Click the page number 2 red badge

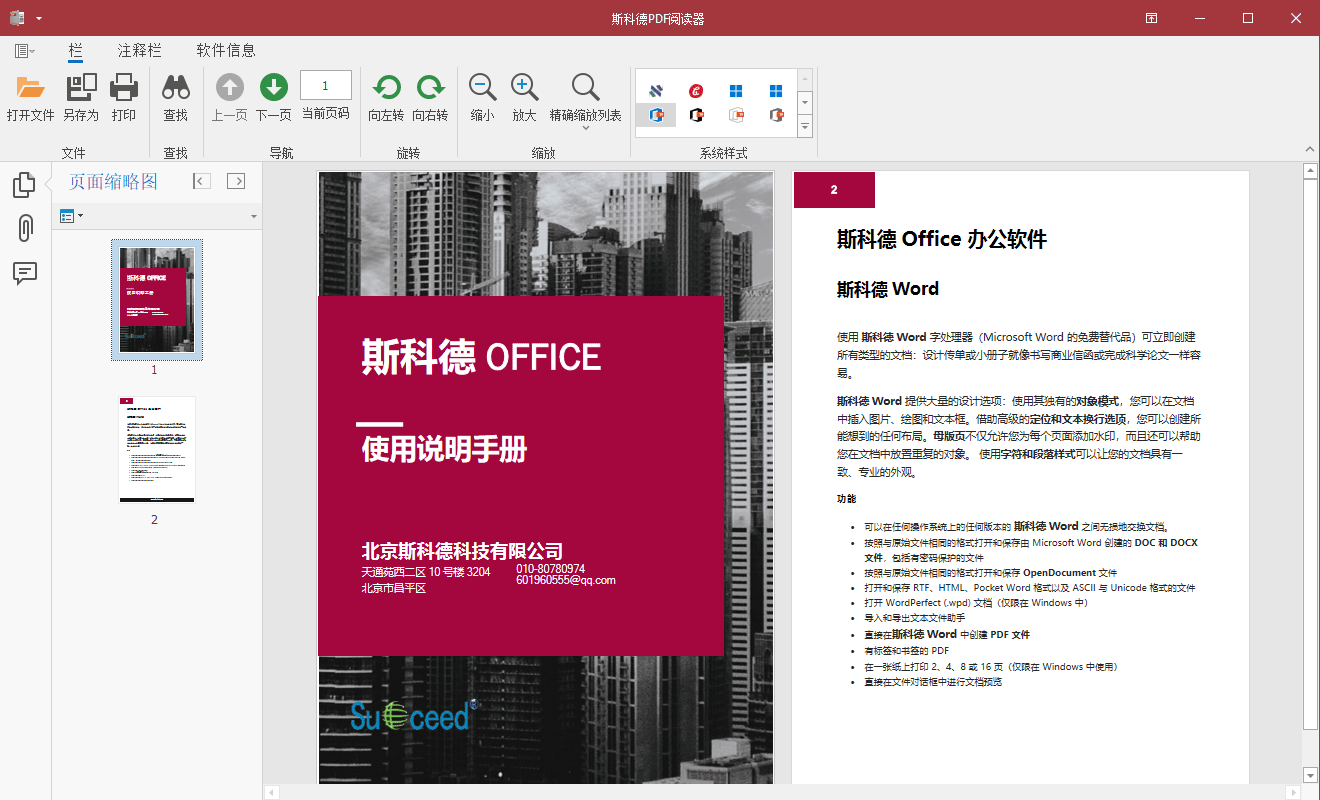click(x=834, y=190)
